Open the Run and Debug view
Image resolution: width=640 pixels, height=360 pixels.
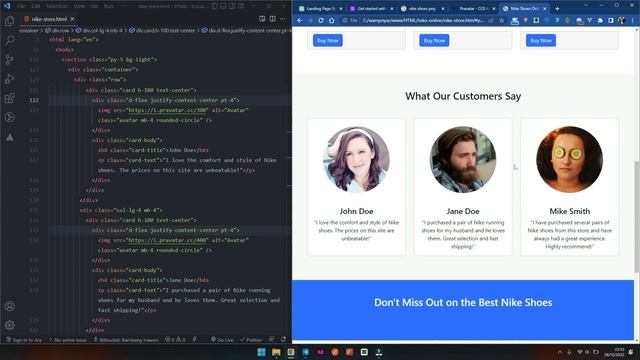click(9, 79)
